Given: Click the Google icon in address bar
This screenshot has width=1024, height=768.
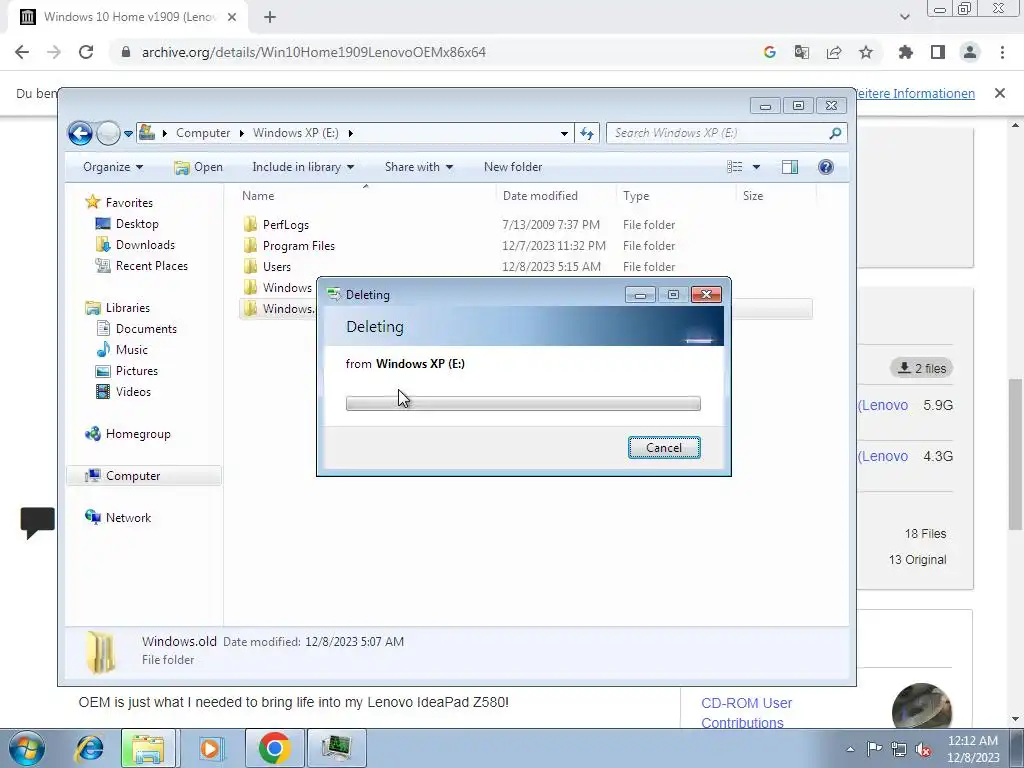Looking at the screenshot, I should [x=770, y=52].
